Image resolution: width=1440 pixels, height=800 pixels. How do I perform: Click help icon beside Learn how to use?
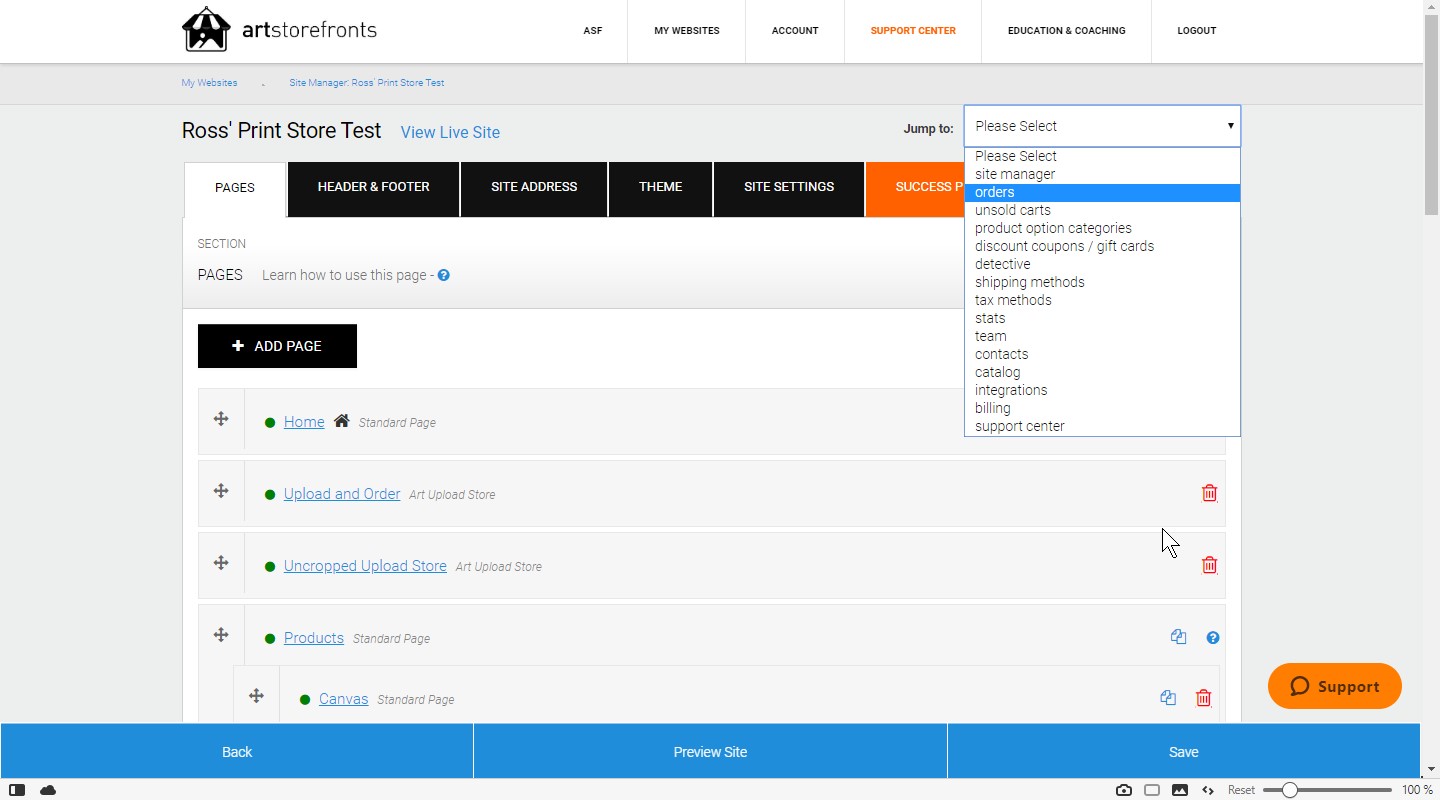pyautogui.click(x=443, y=275)
